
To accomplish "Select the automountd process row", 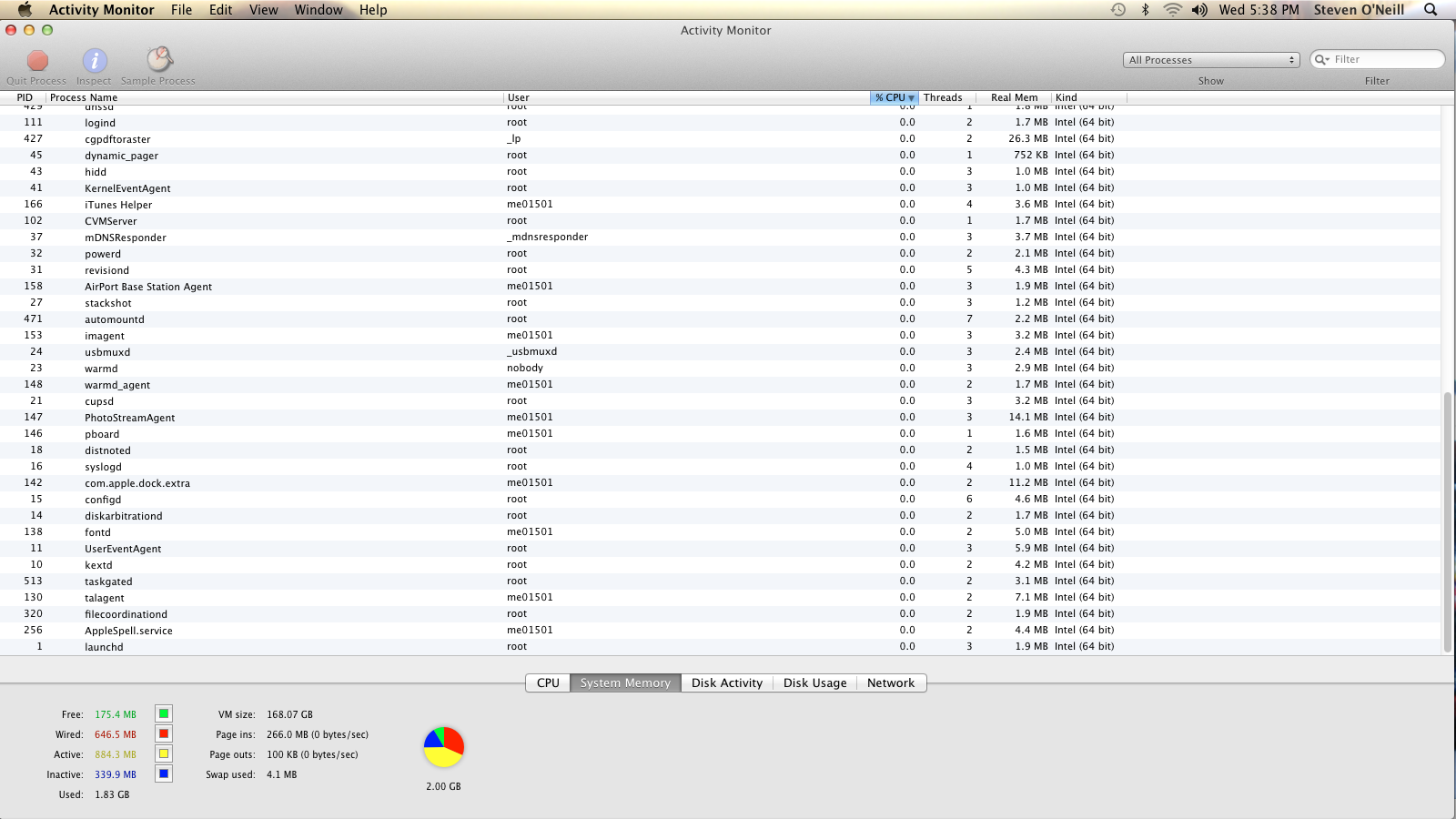I will point(721,318).
